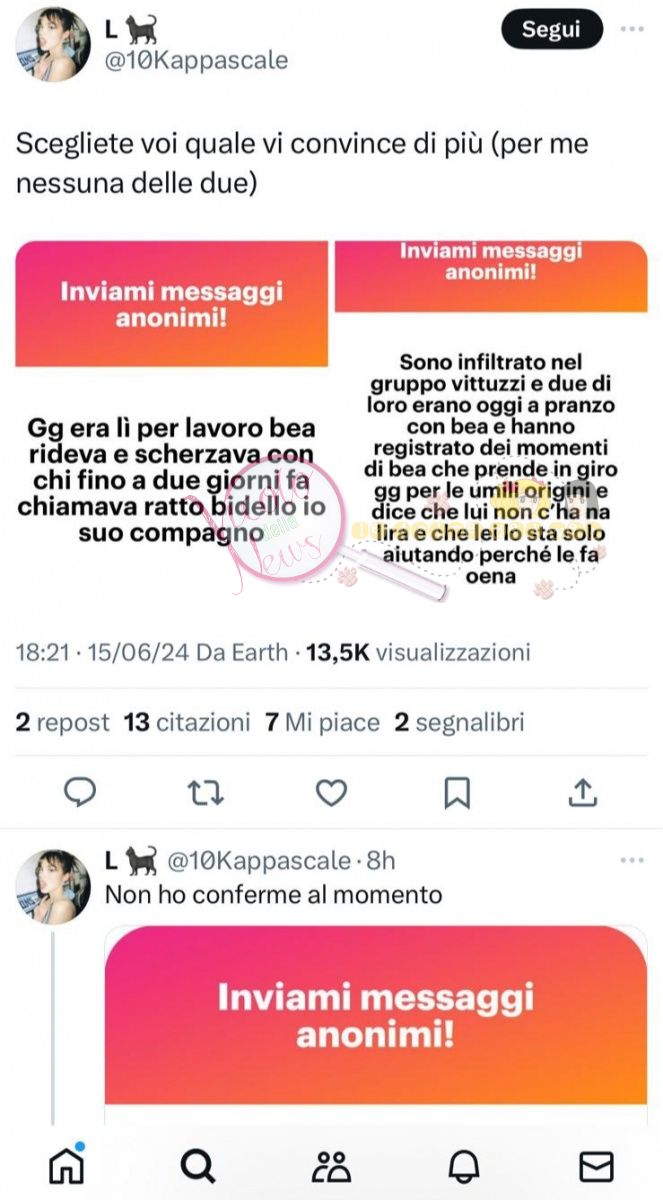
Task: Follow the account with the Segui button
Action: (552, 30)
